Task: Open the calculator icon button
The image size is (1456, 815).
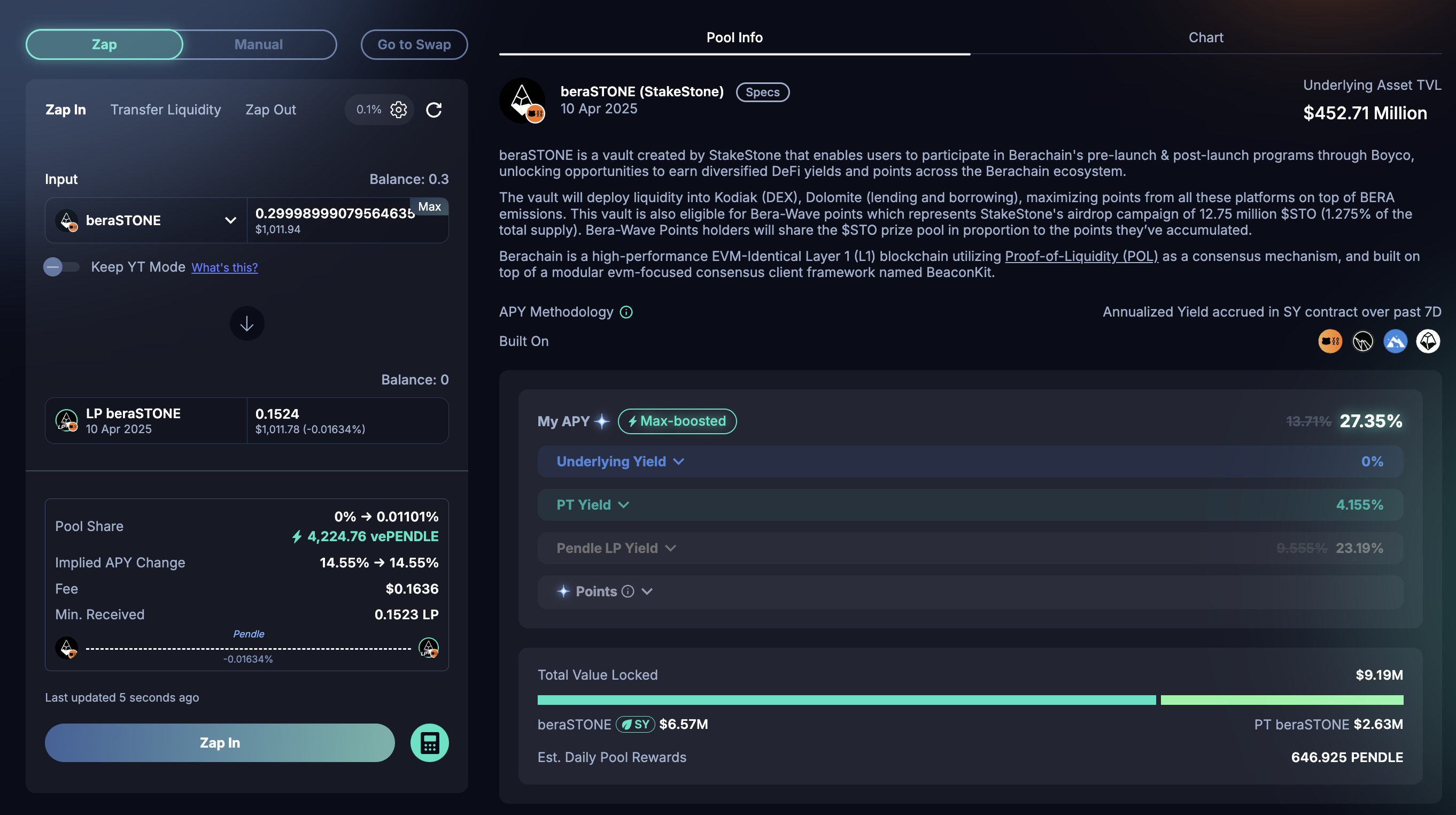Action: pos(429,743)
